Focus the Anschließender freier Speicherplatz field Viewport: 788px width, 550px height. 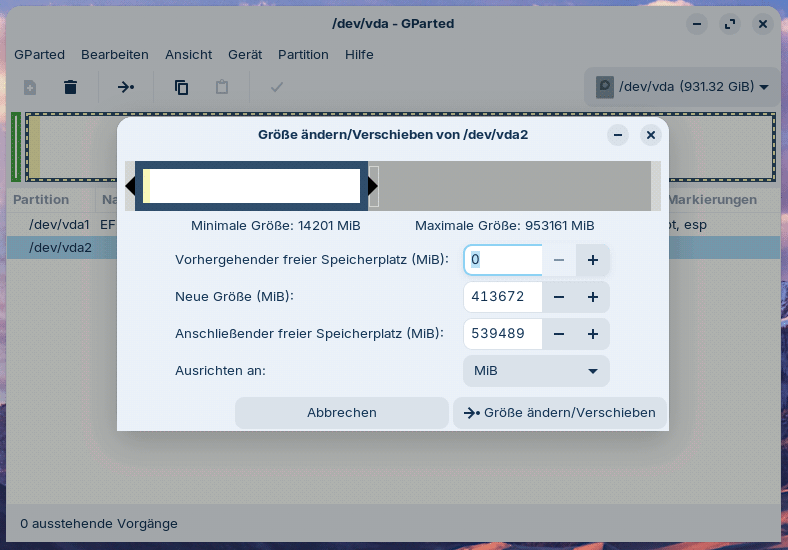pyautogui.click(x=503, y=334)
